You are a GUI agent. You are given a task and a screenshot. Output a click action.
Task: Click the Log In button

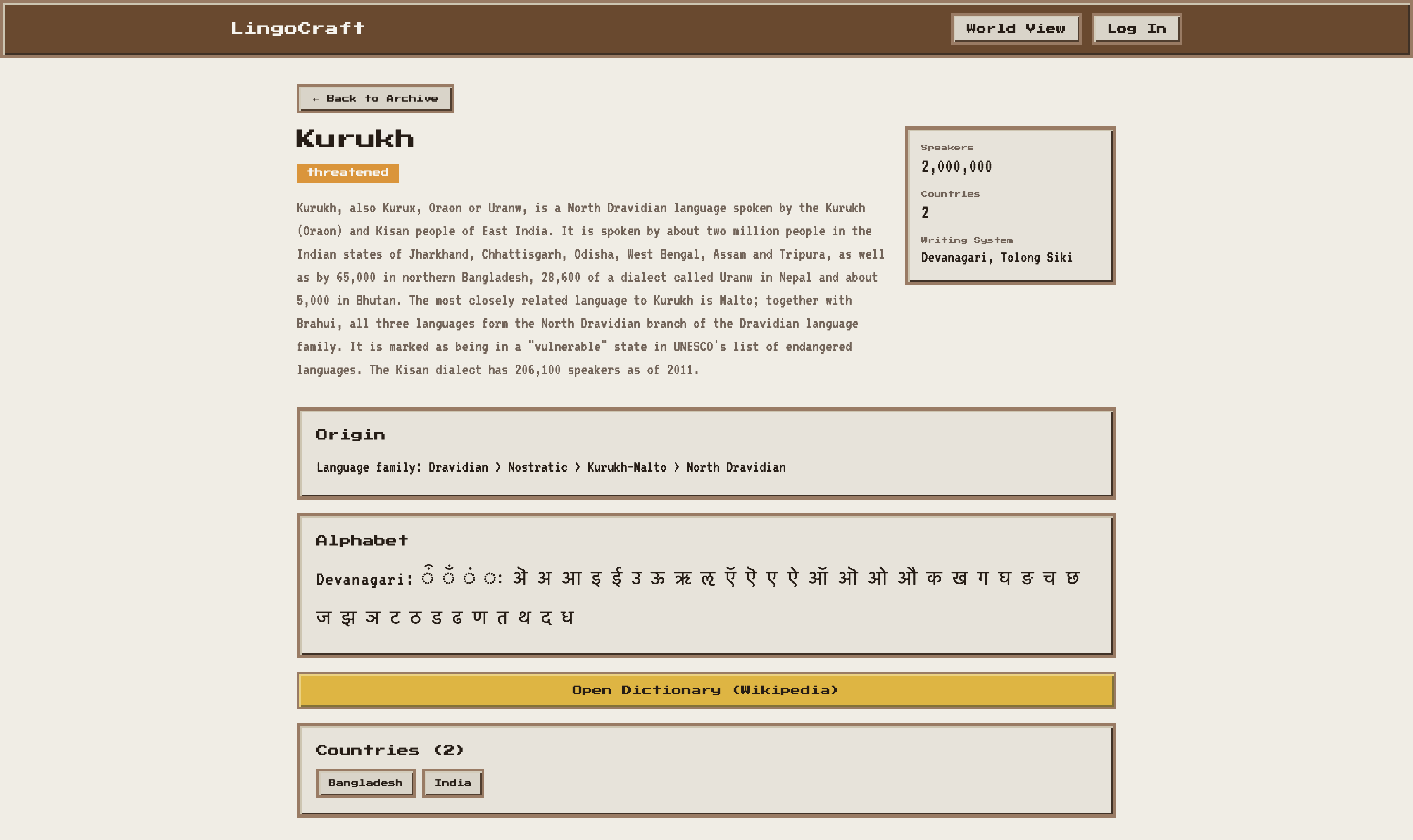[1136, 29]
